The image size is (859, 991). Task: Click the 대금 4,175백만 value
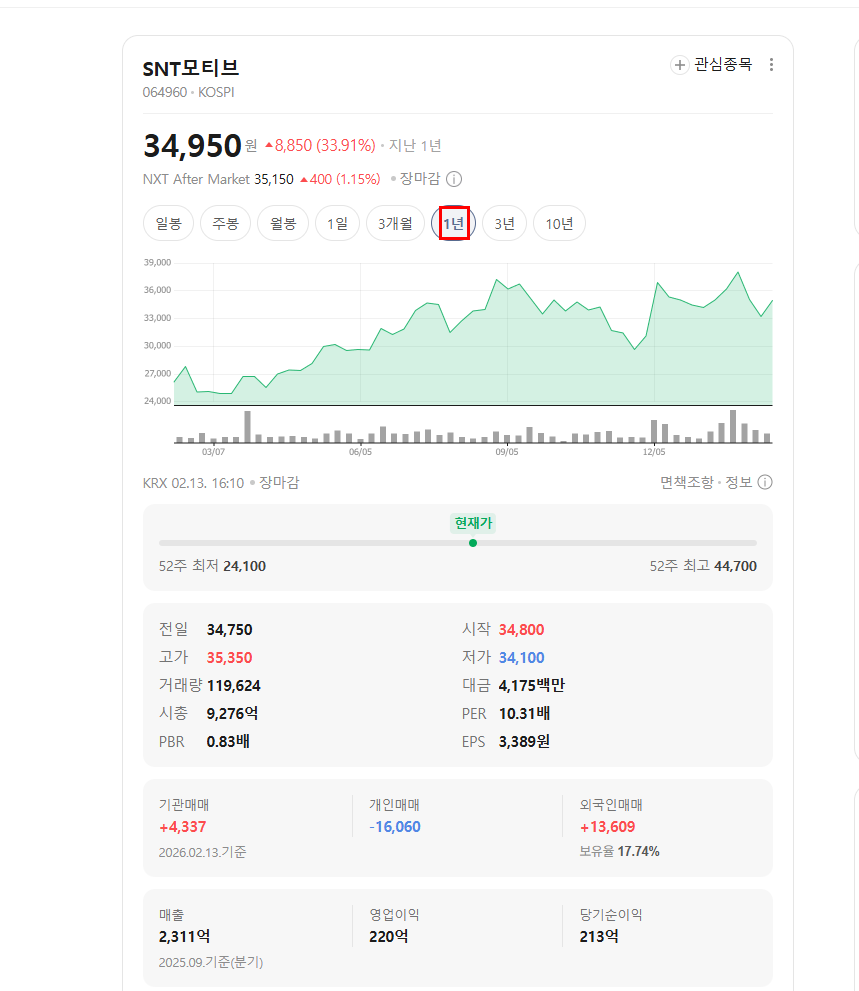pos(532,686)
